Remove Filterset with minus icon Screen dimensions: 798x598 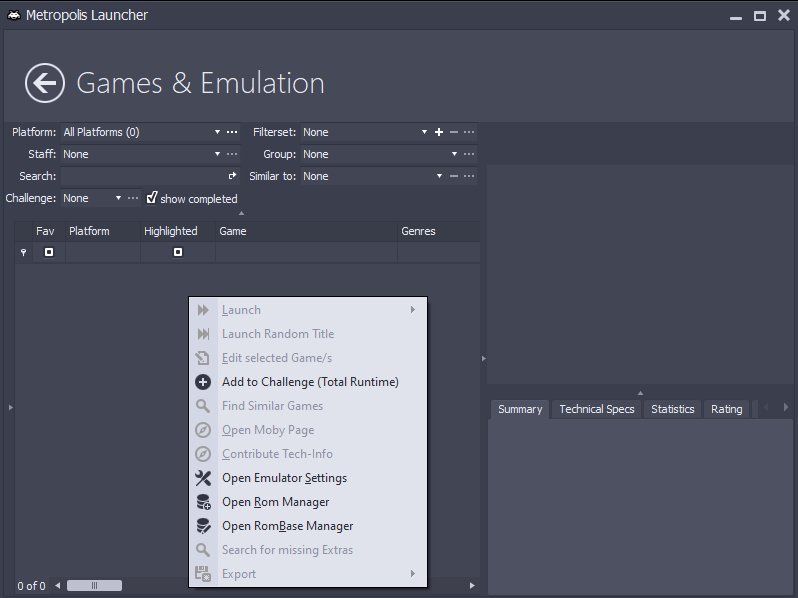pyautogui.click(x=454, y=132)
